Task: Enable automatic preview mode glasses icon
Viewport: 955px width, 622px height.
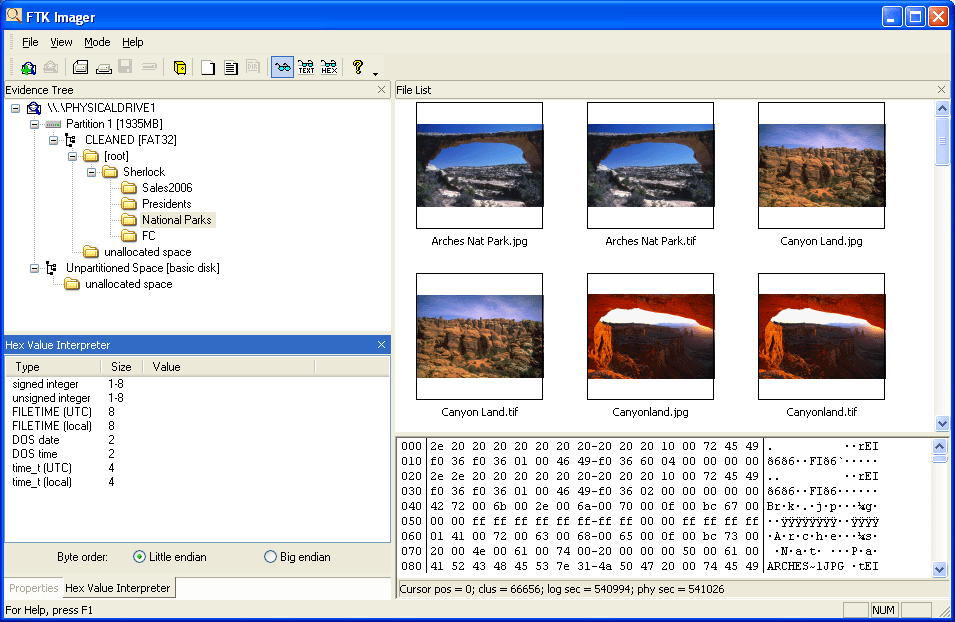Action: coord(282,68)
